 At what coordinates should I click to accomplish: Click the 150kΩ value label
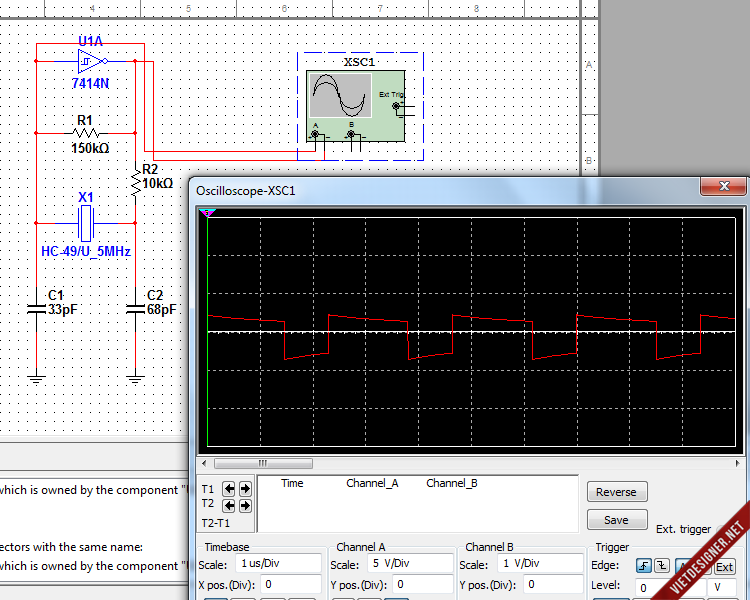(90, 148)
